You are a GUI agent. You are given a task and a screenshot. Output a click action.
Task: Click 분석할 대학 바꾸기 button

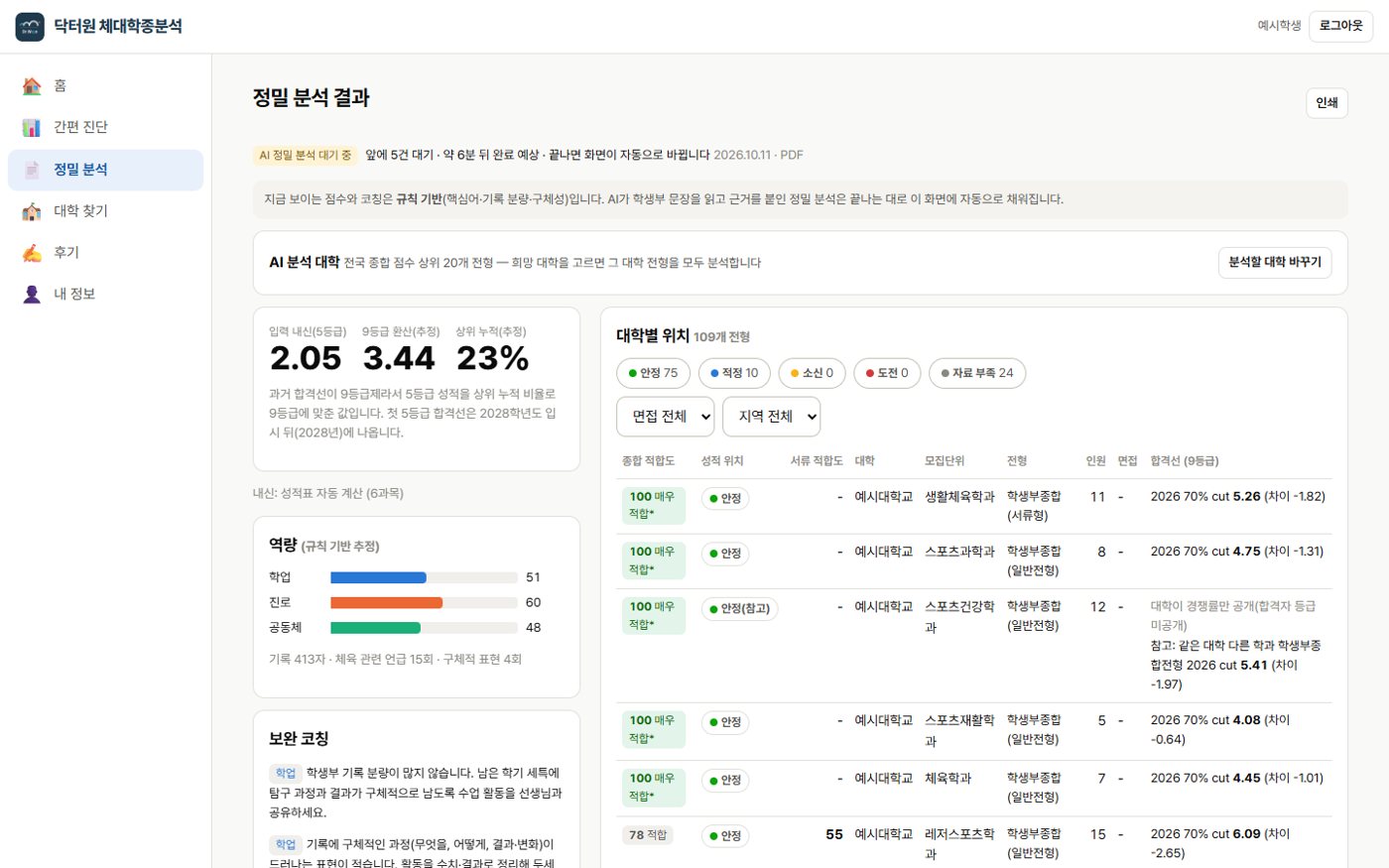pos(1275,263)
